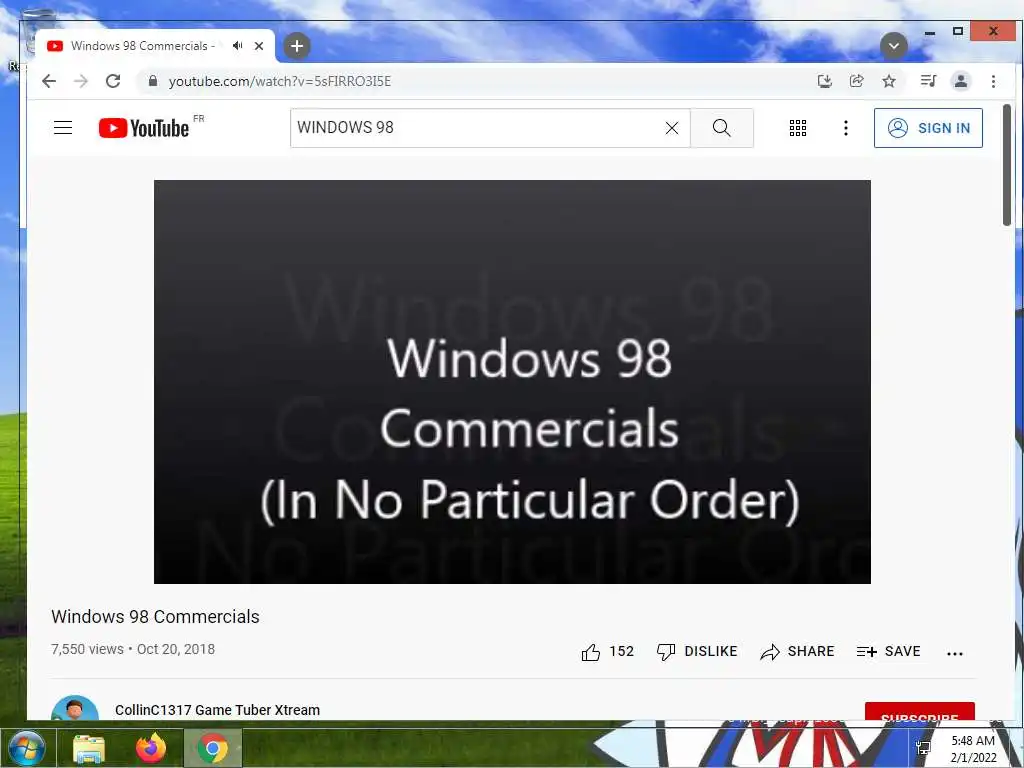This screenshot has width=1024, height=768.
Task: Expand the tab search dropdown arrow
Action: click(x=893, y=46)
